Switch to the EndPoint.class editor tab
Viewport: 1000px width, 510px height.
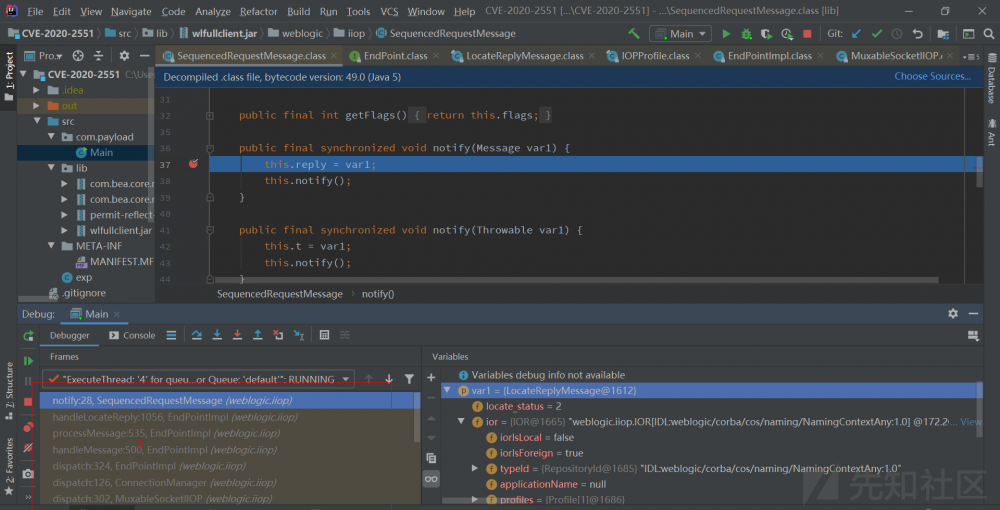(x=395, y=56)
